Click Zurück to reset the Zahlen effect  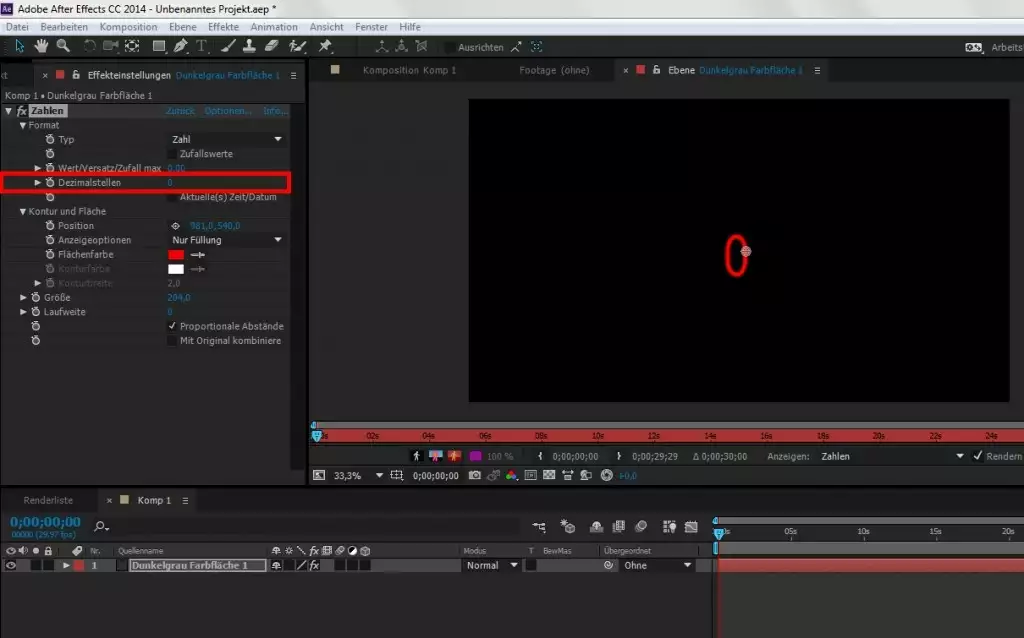(180, 111)
